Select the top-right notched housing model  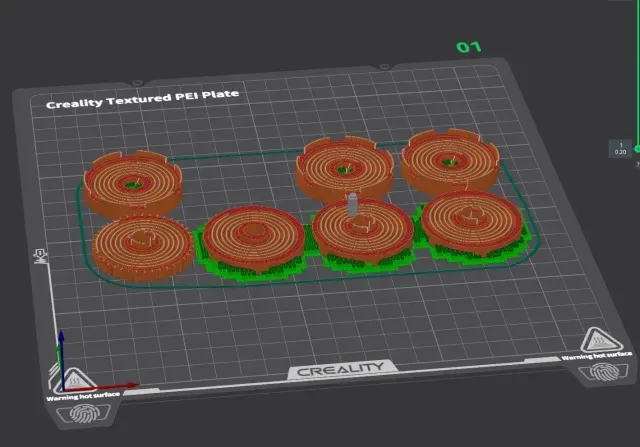450,160
